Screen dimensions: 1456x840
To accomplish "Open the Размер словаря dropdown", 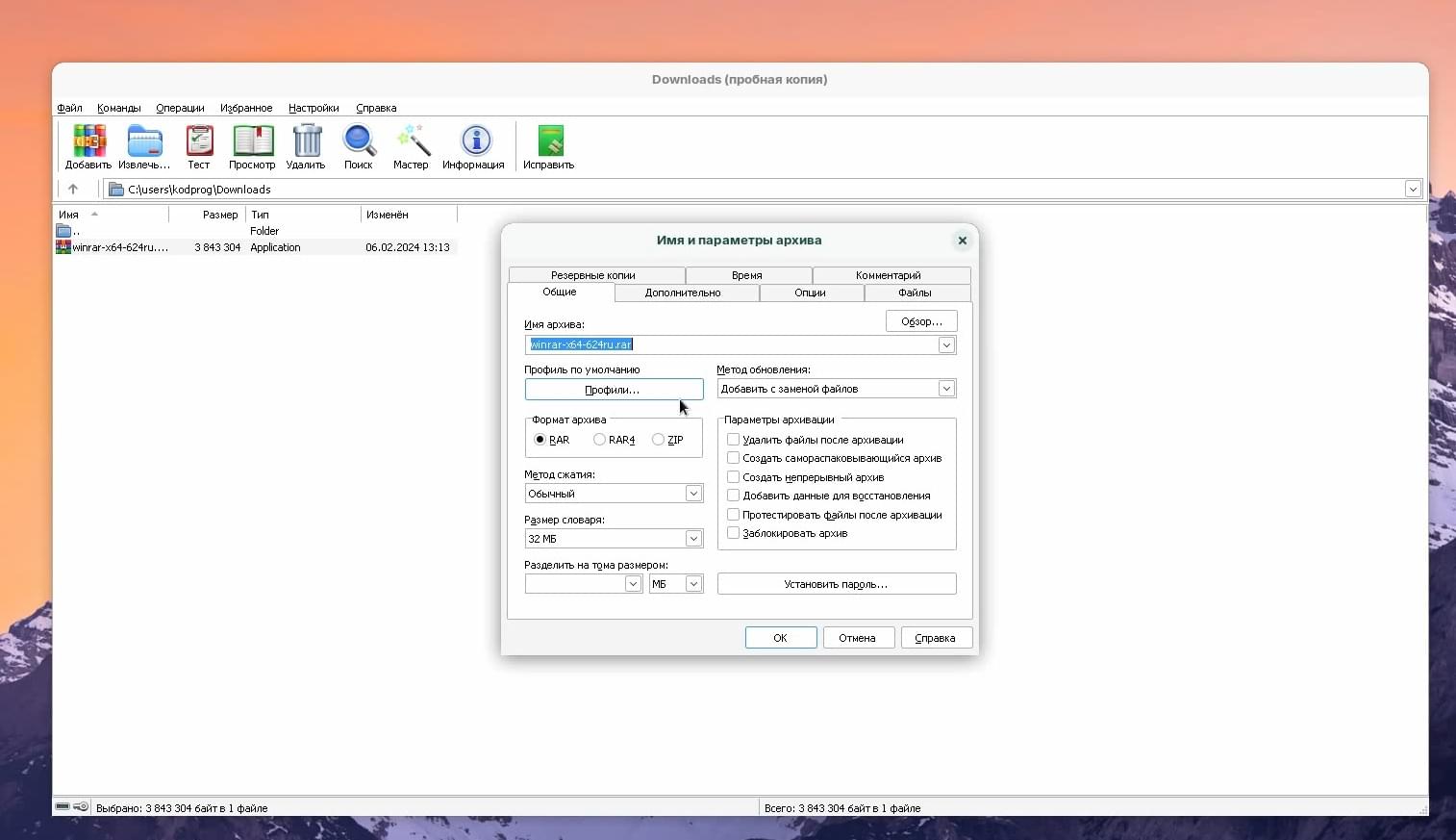I will pos(693,539).
